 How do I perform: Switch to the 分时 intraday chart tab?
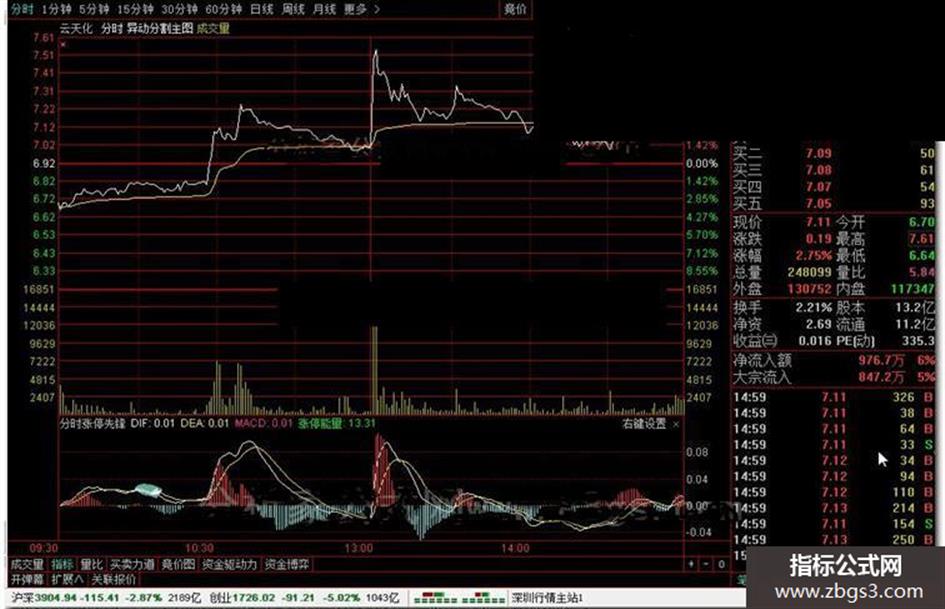click(x=22, y=10)
